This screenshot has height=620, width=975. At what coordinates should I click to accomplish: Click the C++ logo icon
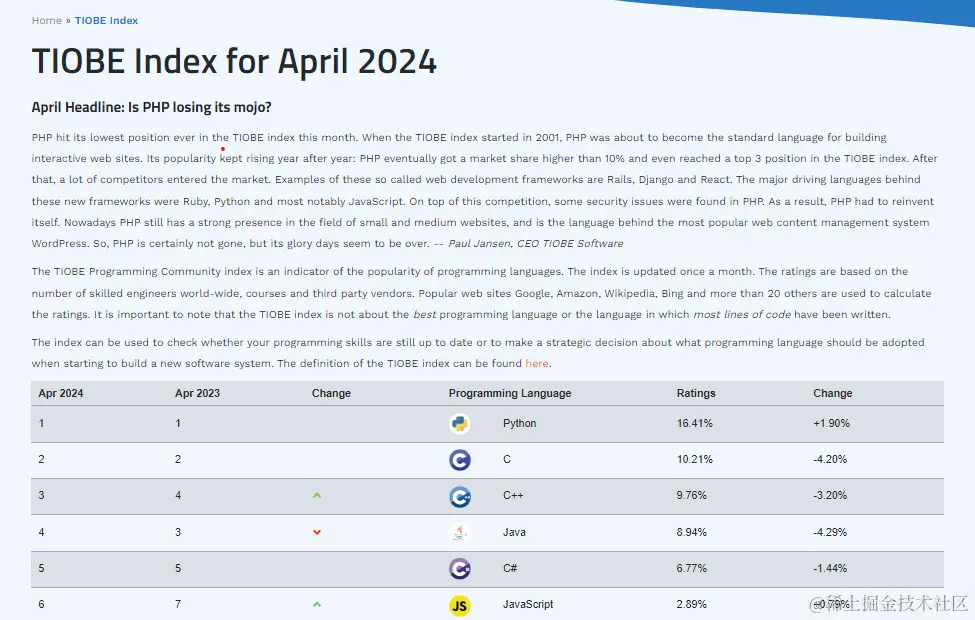460,497
